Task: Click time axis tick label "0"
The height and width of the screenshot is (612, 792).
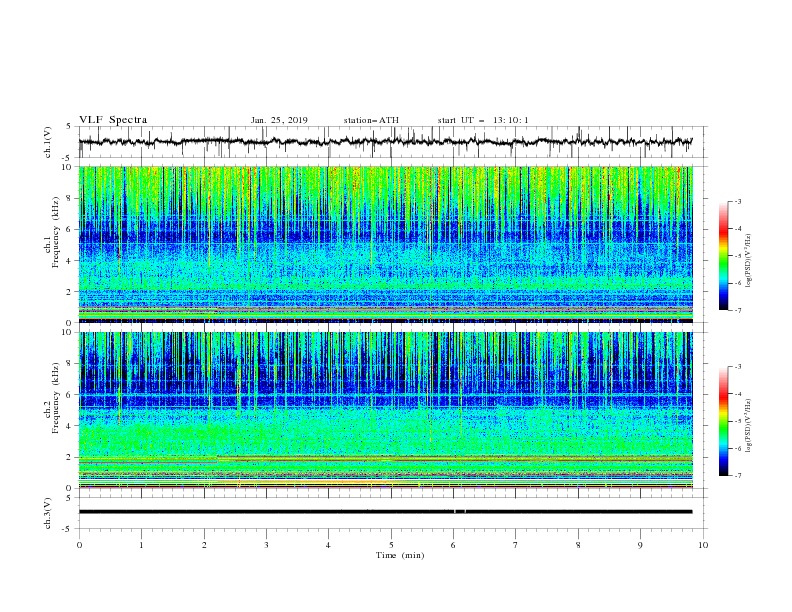Action: tap(79, 545)
